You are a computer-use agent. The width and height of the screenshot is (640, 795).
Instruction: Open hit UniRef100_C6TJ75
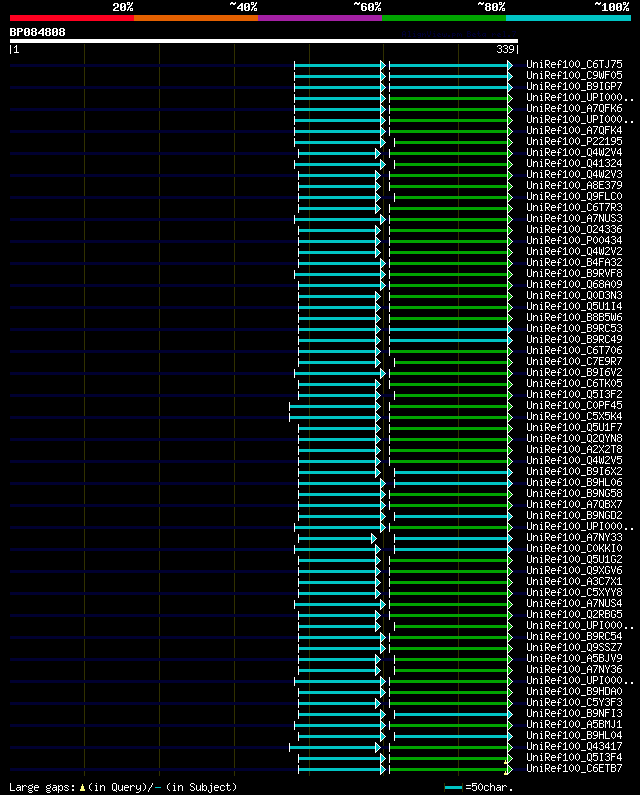pyautogui.click(x=574, y=64)
